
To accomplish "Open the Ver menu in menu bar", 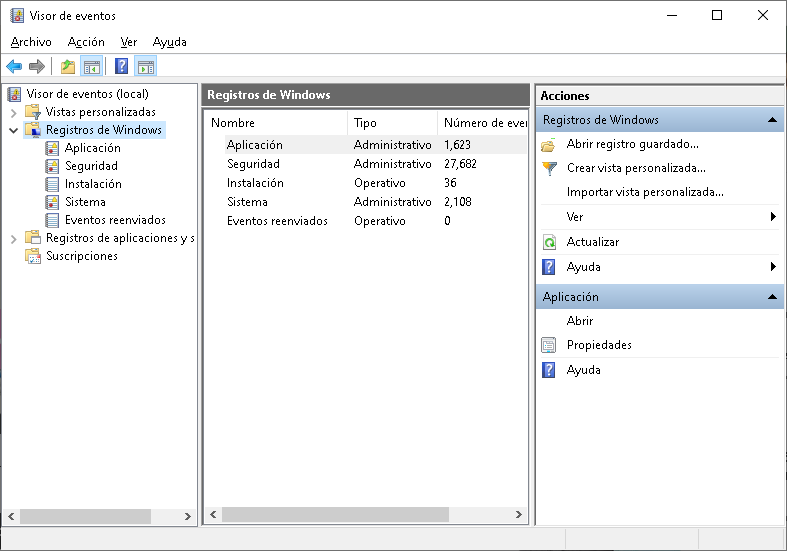I will [128, 42].
